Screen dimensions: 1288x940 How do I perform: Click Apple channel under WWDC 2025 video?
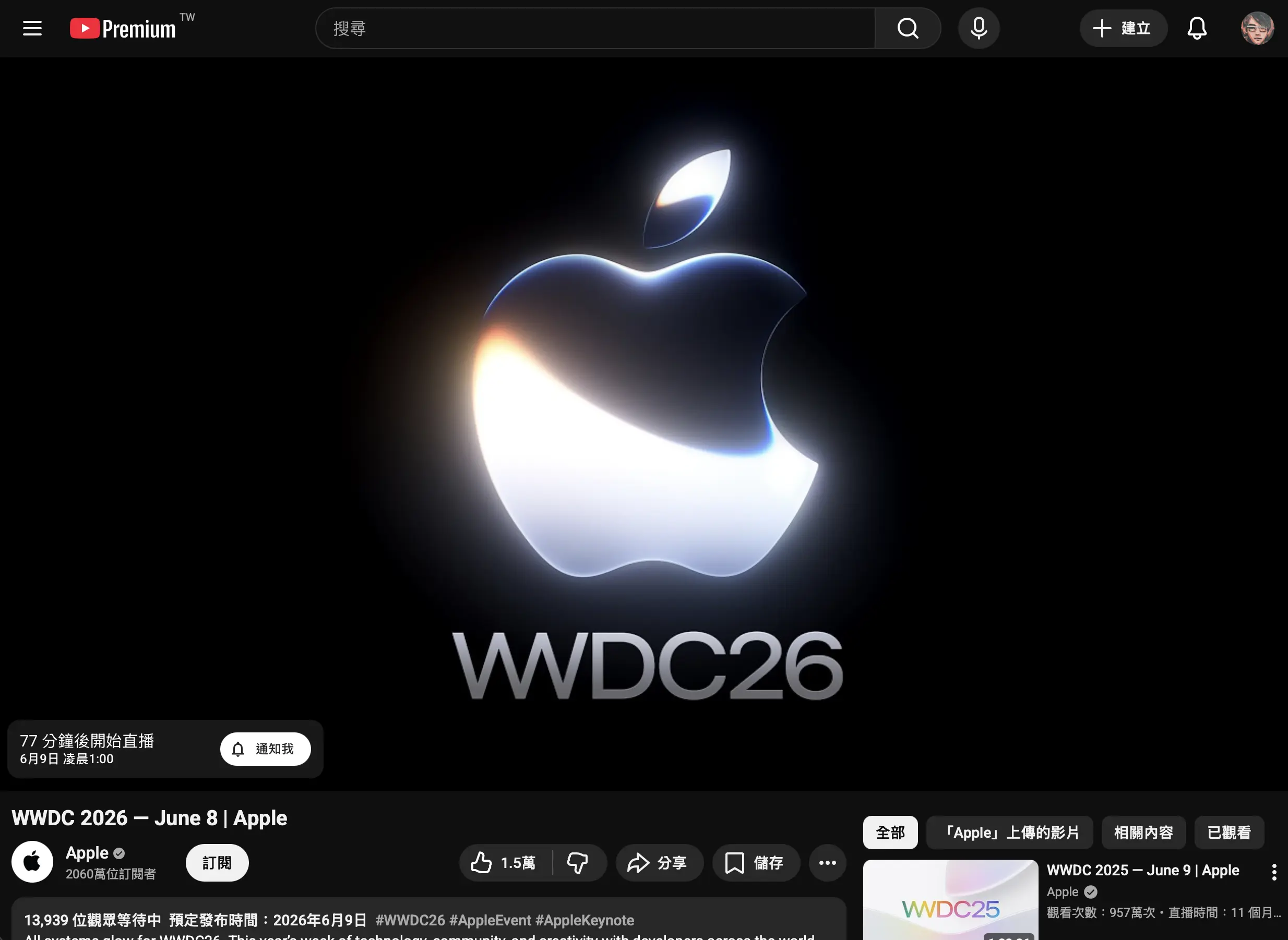coord(1063,891)
